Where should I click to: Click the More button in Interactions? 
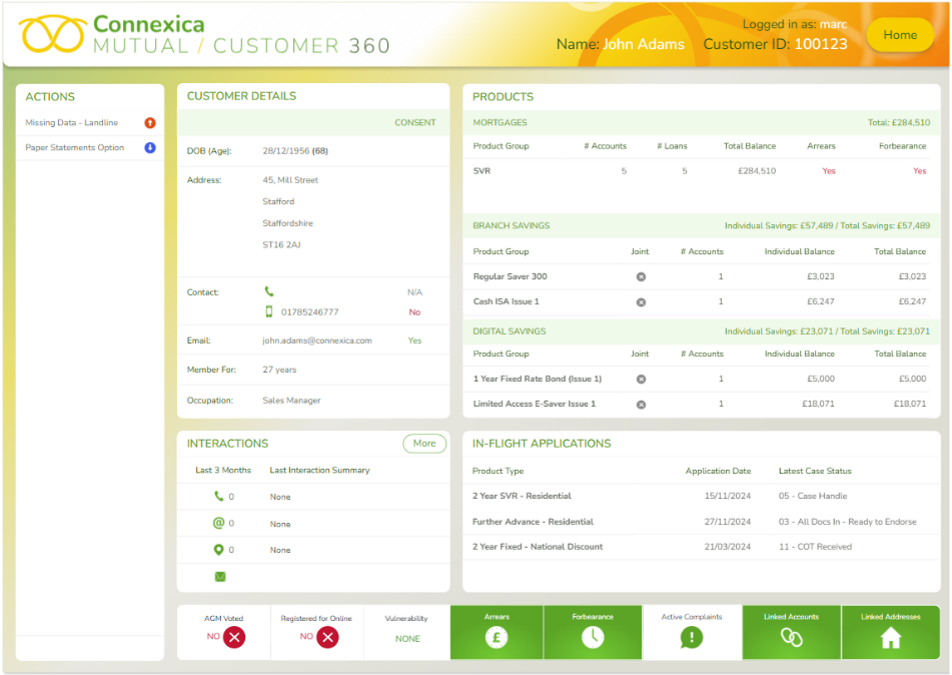click(x=424, y=443)
